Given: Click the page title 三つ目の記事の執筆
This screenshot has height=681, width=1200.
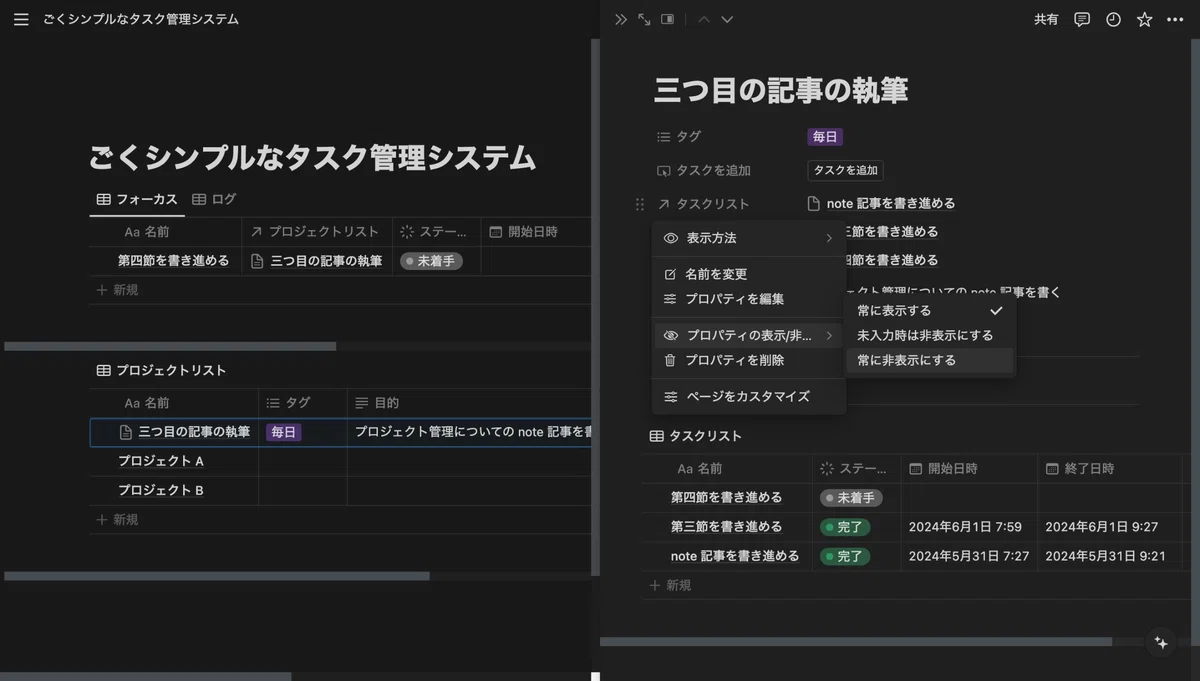Looking at the screenshot, I should click(781, 90).
